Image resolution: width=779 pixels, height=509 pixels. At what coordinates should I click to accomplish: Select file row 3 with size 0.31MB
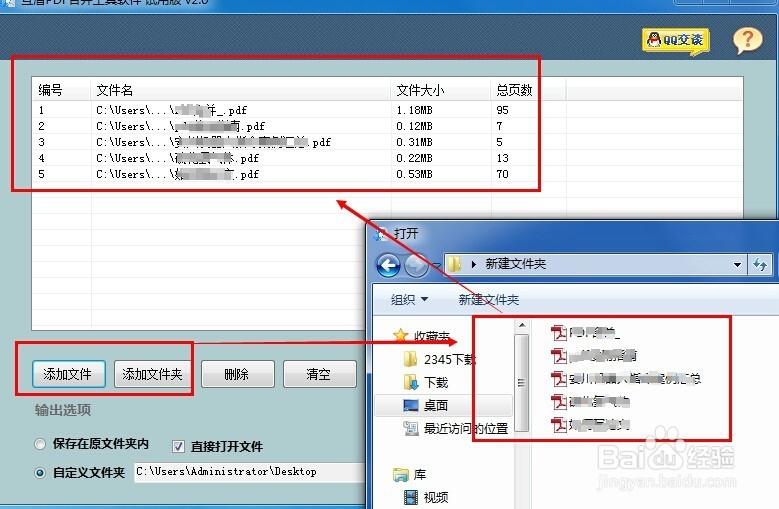(x=388, y=142)
